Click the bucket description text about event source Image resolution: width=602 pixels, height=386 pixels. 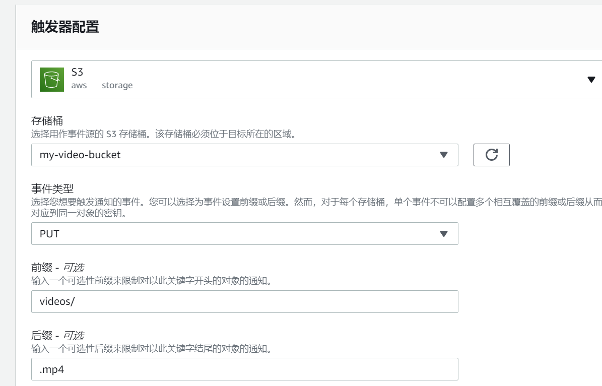tap(163, 134)
